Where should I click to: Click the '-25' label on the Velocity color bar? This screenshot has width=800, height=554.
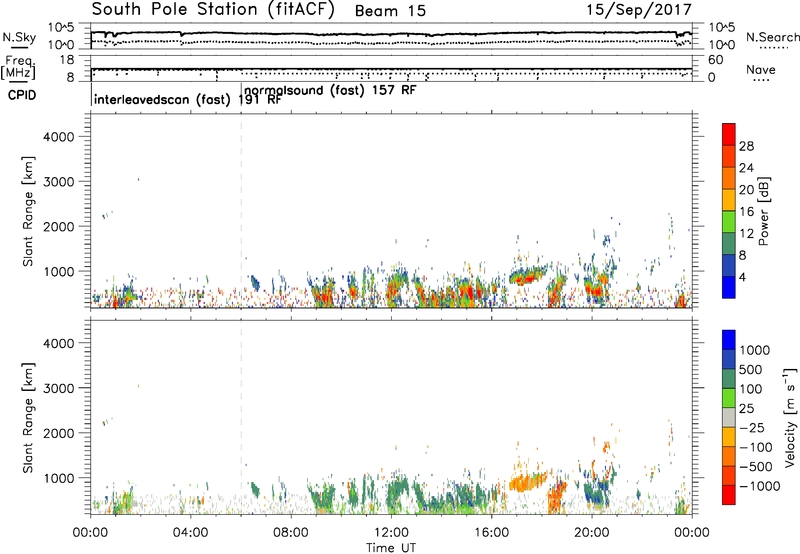pos(752,428)
